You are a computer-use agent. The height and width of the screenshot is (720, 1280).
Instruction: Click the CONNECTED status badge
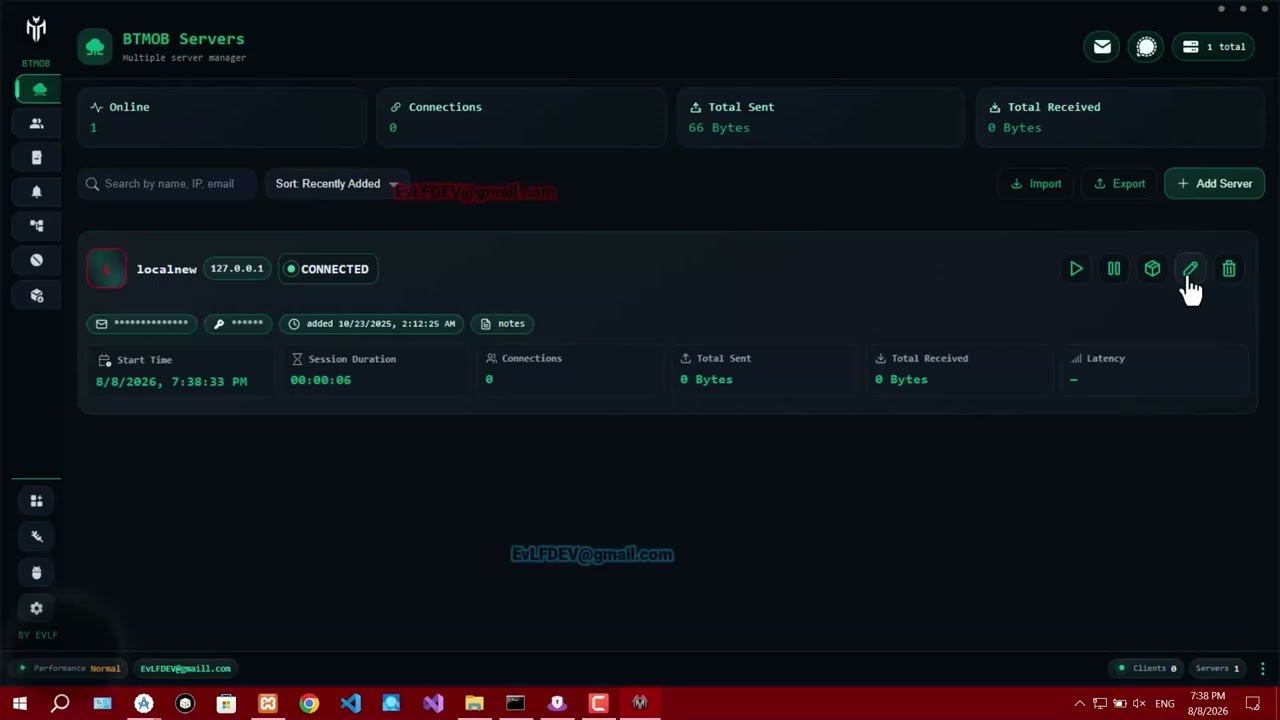pos(328,269)
